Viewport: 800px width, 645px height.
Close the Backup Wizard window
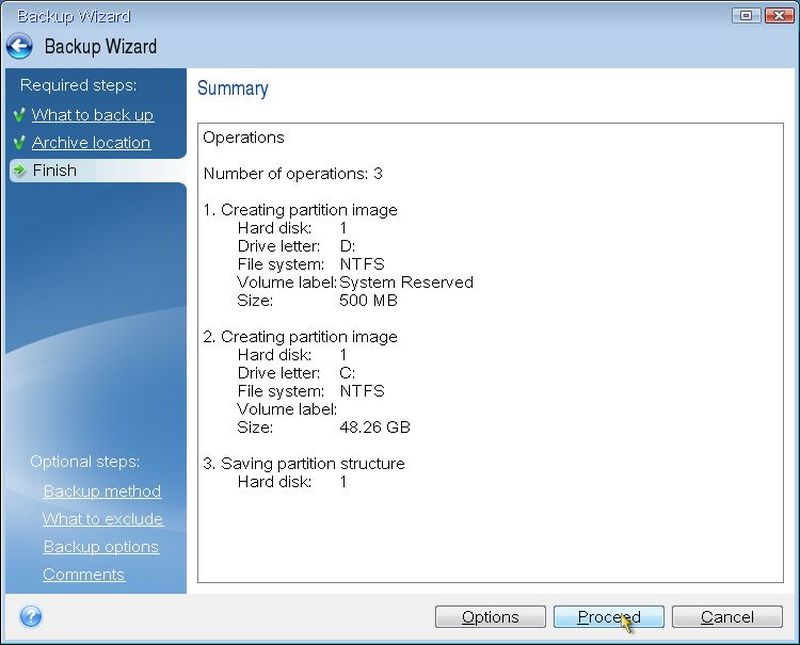click(775, 16)
